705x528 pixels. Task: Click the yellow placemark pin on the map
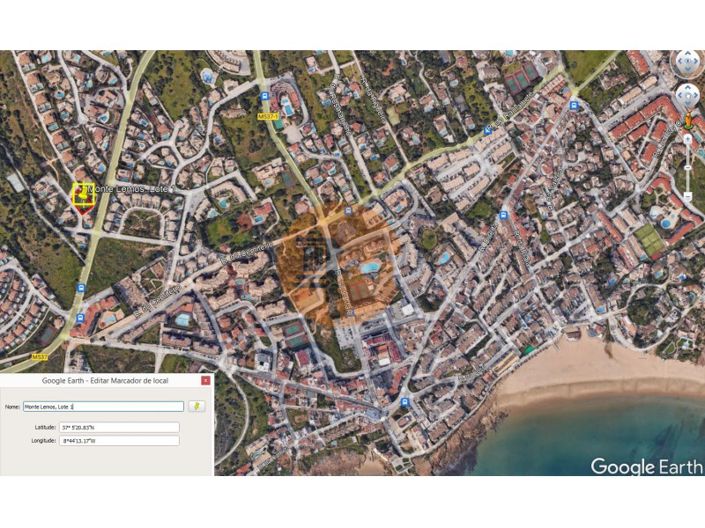point(82,193)
